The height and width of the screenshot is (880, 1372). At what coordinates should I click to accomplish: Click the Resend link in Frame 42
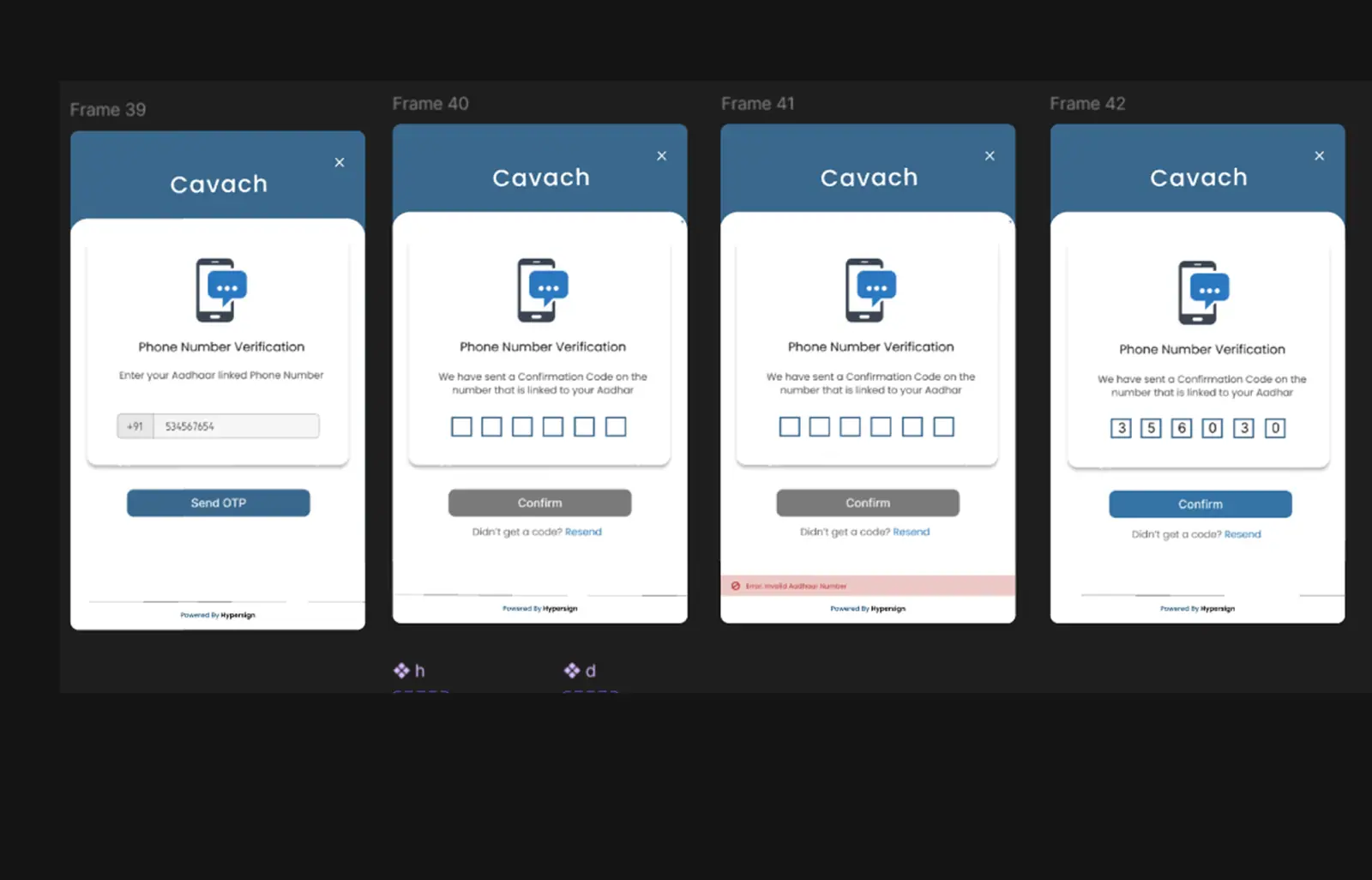(x=1243, y=534)
